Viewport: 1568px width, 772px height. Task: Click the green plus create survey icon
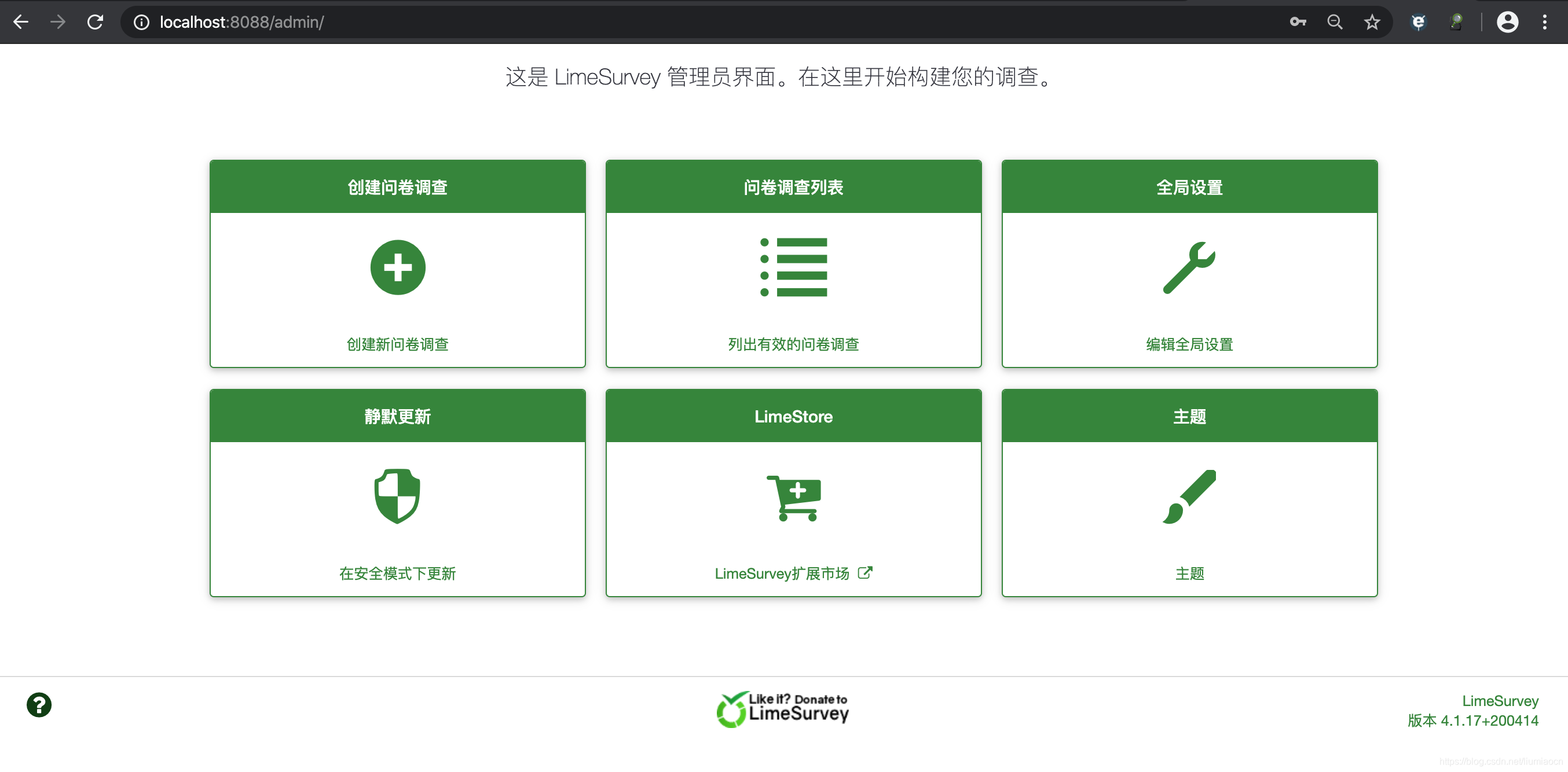coord(397,268)
